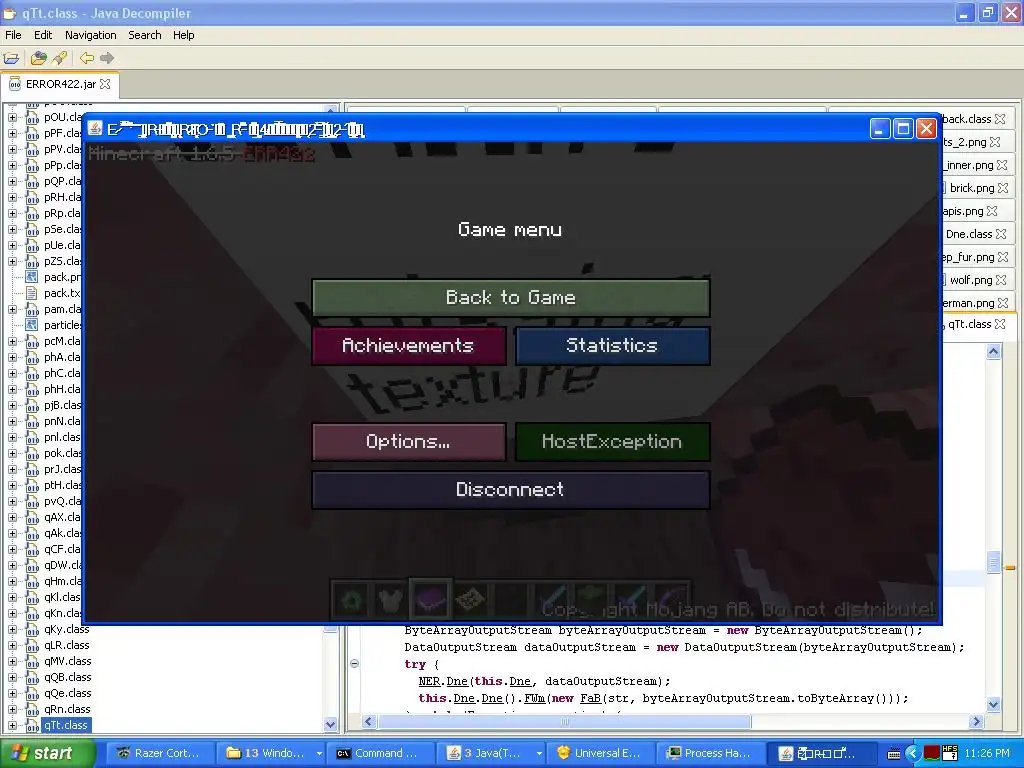Expand the pcM.class tree node

pos(12,342)
